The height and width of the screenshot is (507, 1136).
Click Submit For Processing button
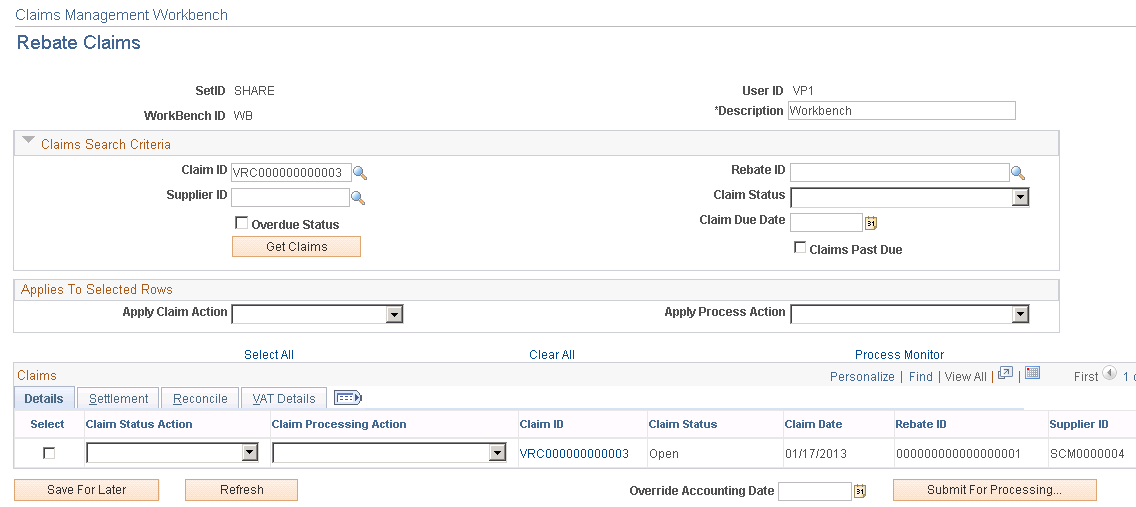pos(994,490)
